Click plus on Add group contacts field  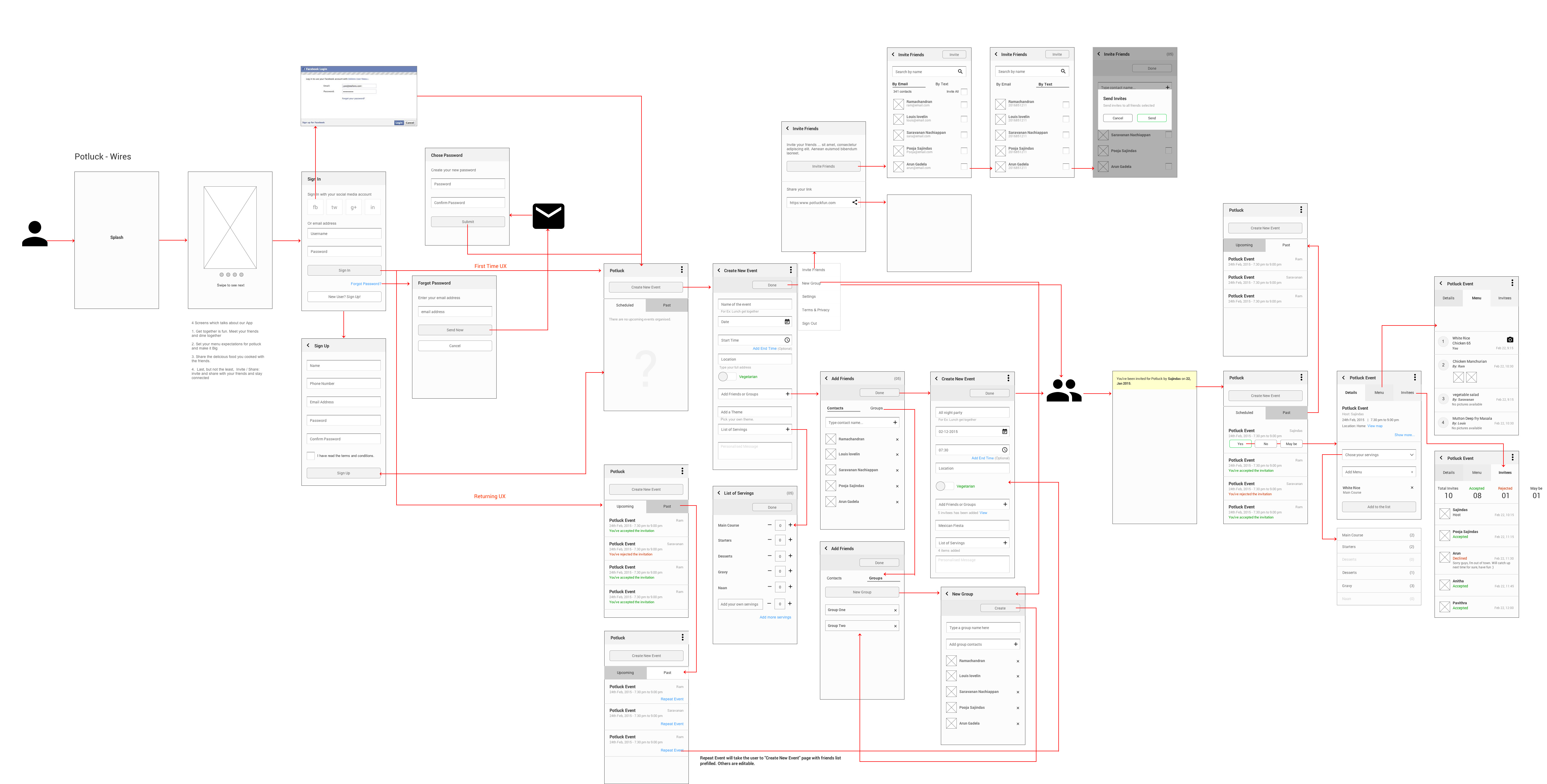(x=1016, y=644)
